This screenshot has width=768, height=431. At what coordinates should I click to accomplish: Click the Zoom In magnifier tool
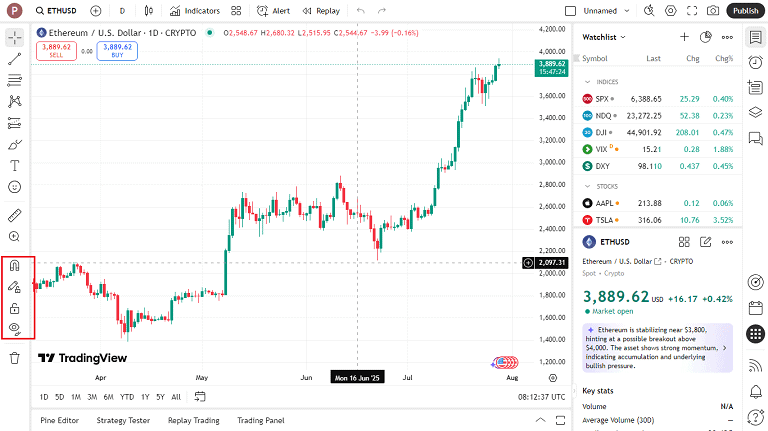[14, 237]
